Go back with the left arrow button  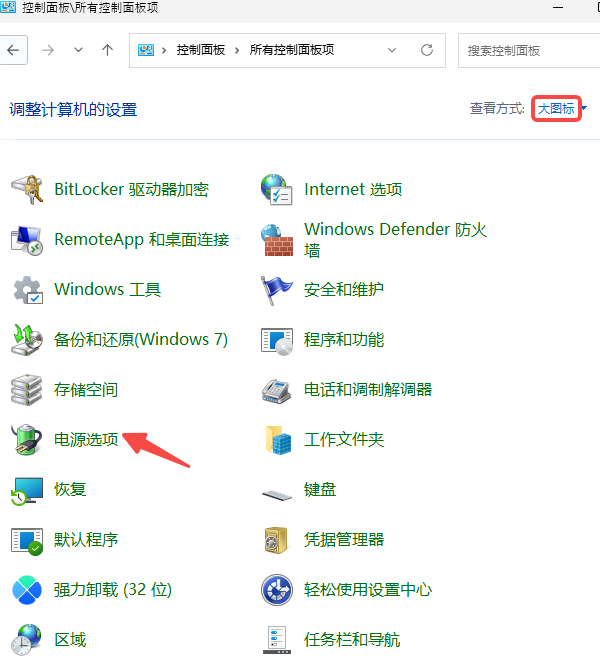pos(14,50)
